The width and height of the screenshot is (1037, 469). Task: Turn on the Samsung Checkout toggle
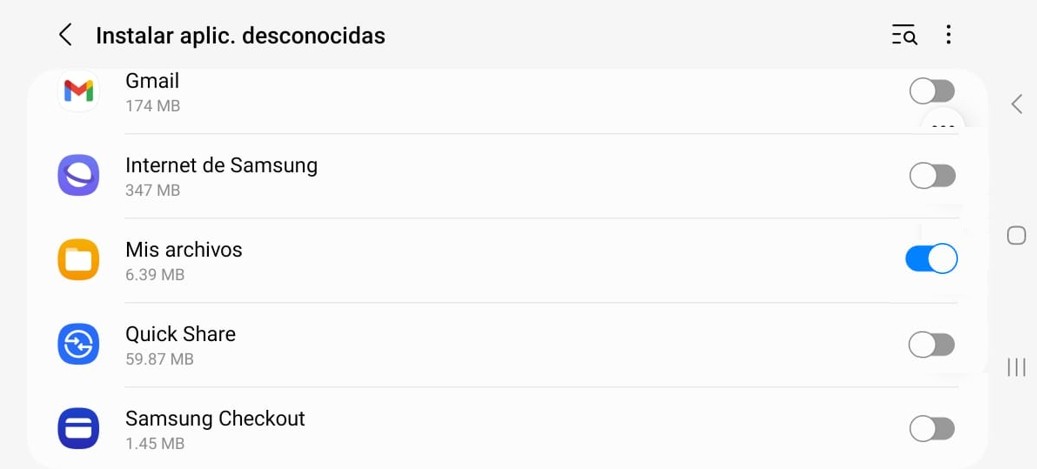point(932,429)
